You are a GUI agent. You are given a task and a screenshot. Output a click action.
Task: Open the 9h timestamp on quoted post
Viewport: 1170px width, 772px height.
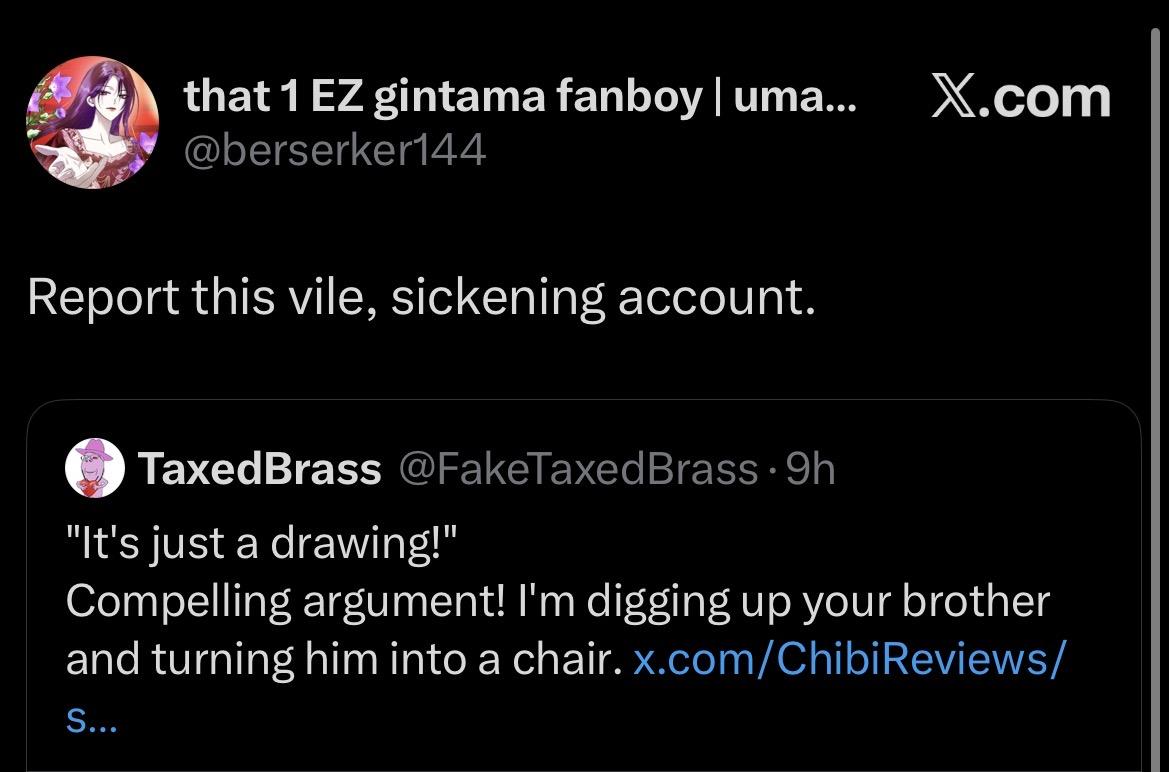(x=810, y=468)
